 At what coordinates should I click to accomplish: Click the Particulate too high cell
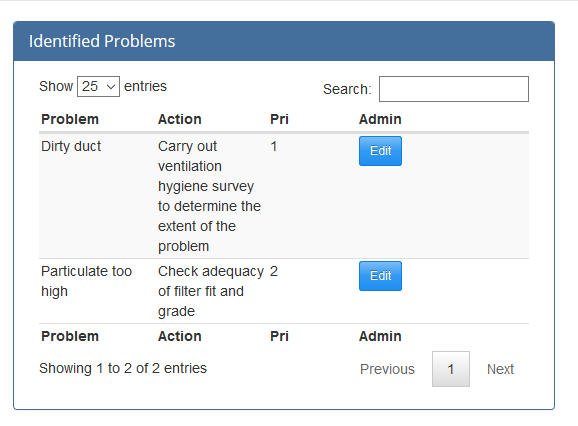tap(87, 281)
